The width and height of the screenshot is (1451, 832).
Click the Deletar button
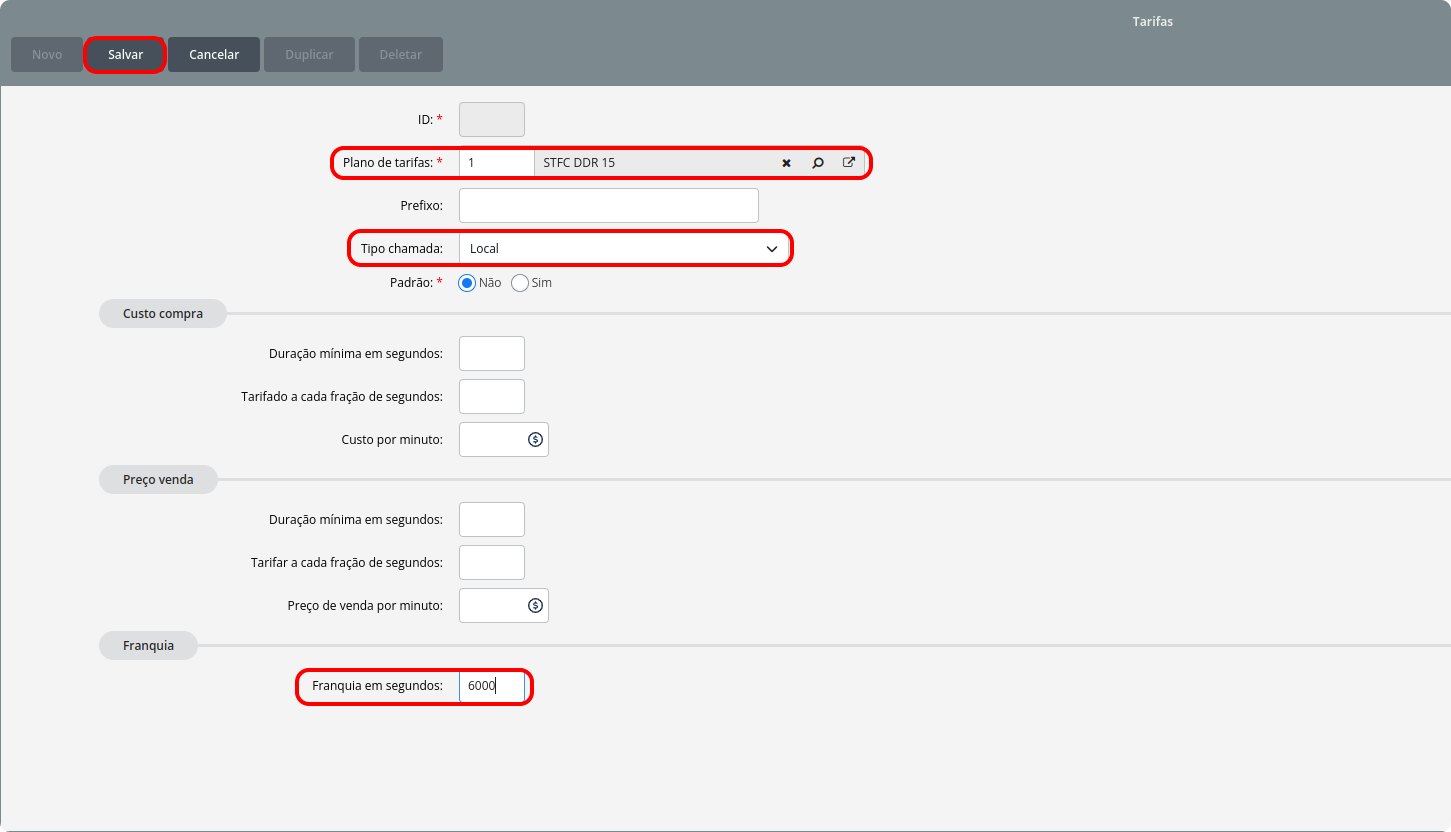click(x=401, y=54)
